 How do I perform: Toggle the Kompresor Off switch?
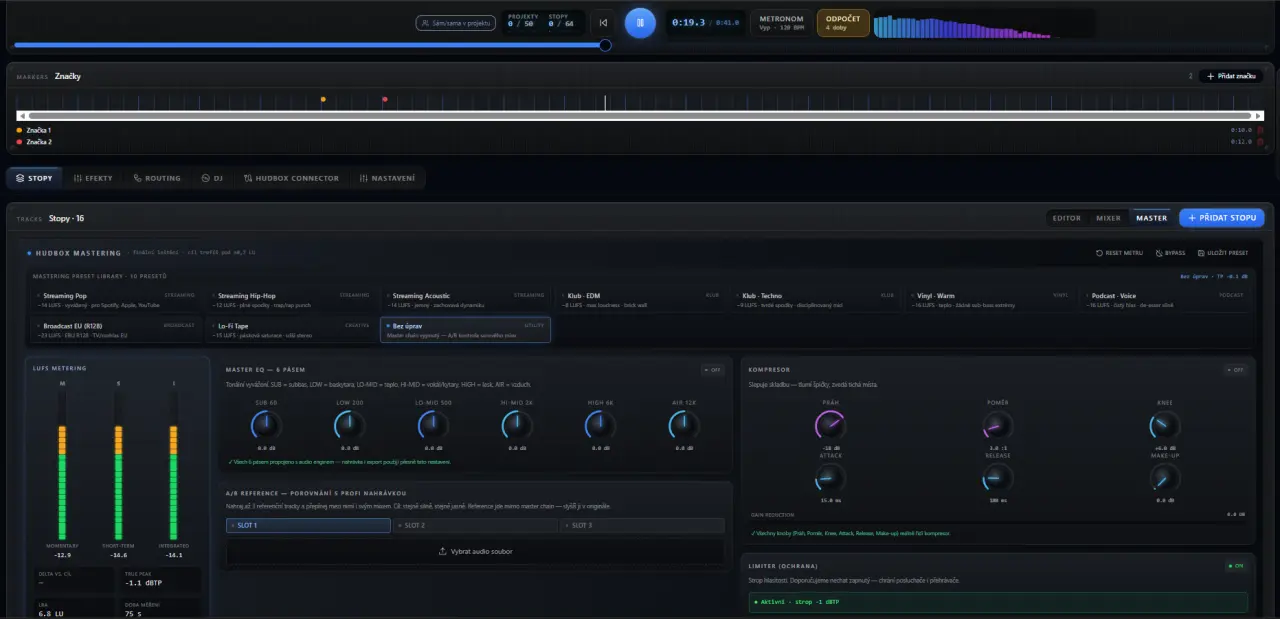coord(1236,369)
